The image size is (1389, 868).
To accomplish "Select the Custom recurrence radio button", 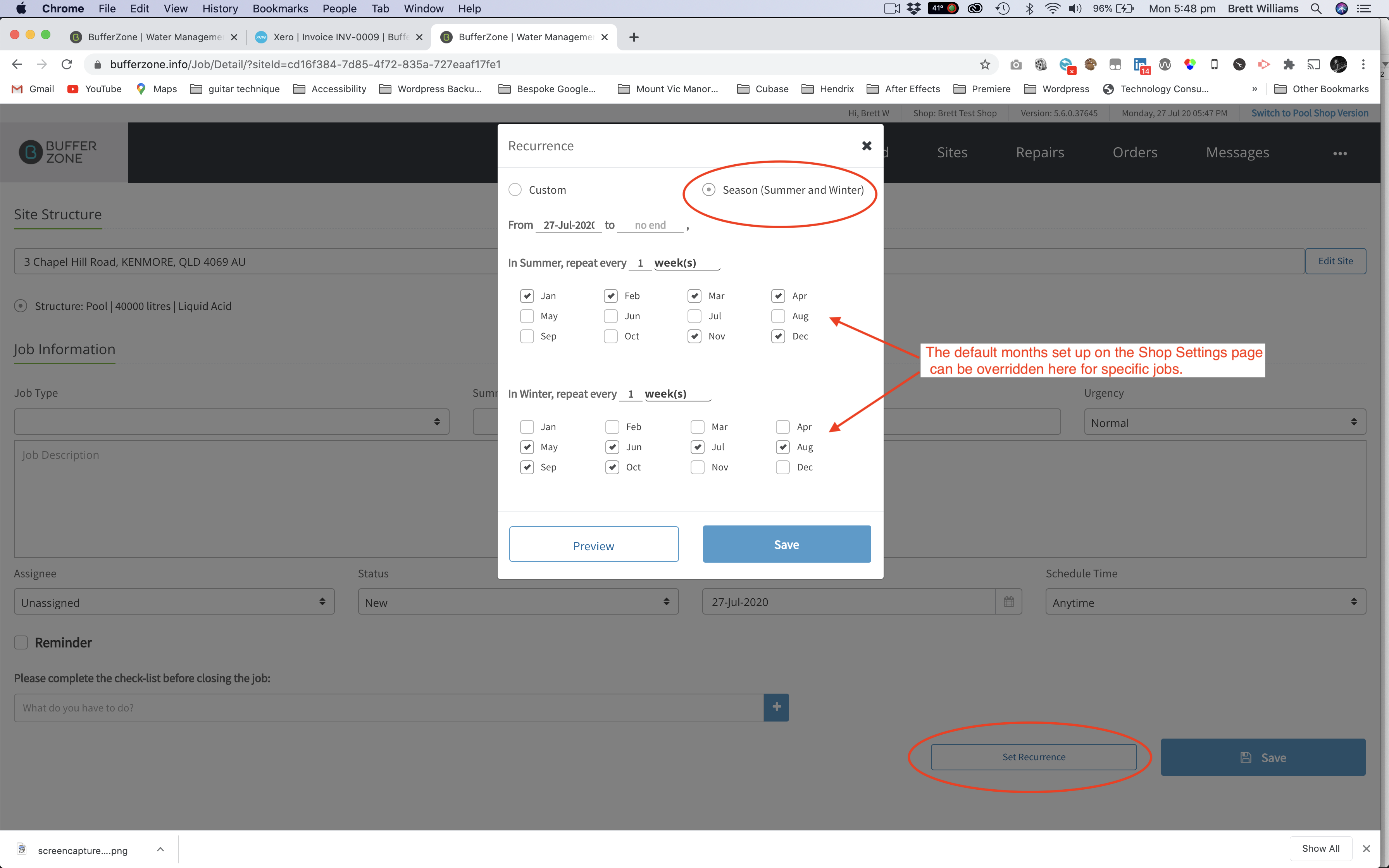I will (515, 189).
